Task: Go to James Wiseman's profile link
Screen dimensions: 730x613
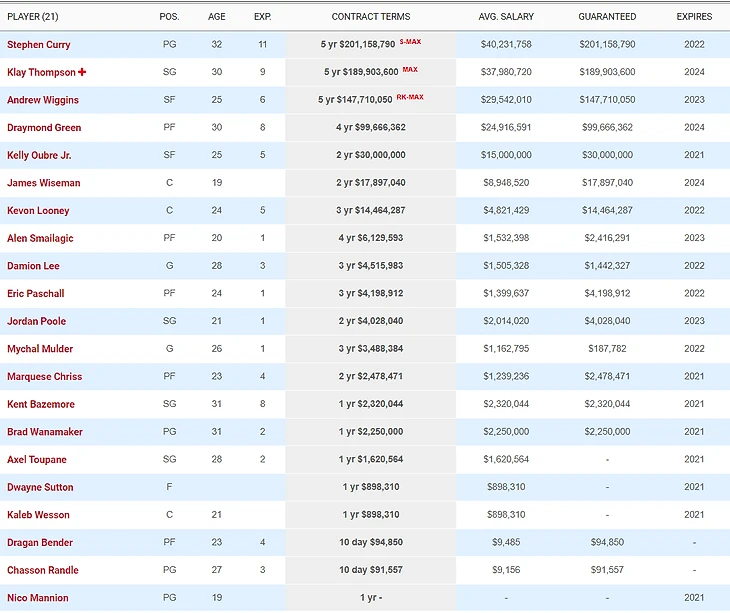Action: click(43, 183)
